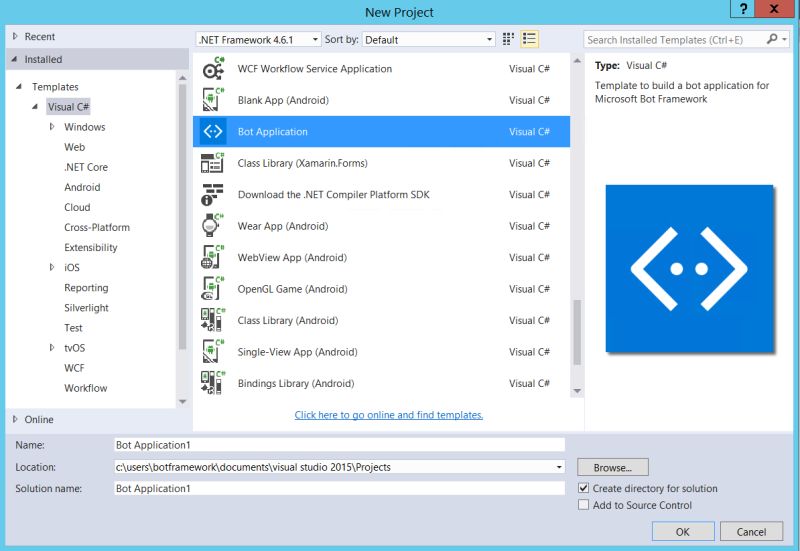Select Download the .NET Compiler Platform SDK
This screenshot has height=551, width=800.
coord(334,194)
